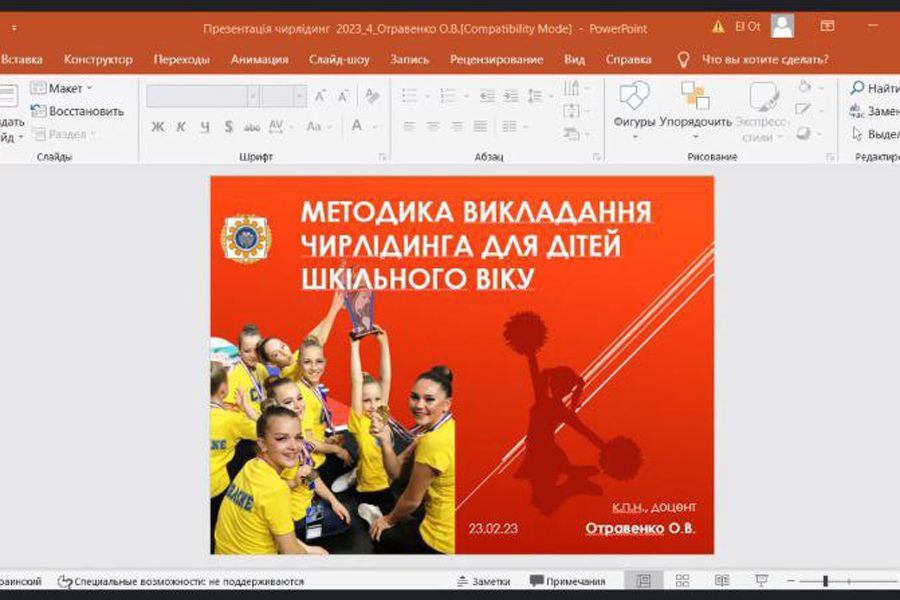Click Восстановить to reset the slide
The height and width of the screenshot is (600, 900).
(x=78, y=111)
